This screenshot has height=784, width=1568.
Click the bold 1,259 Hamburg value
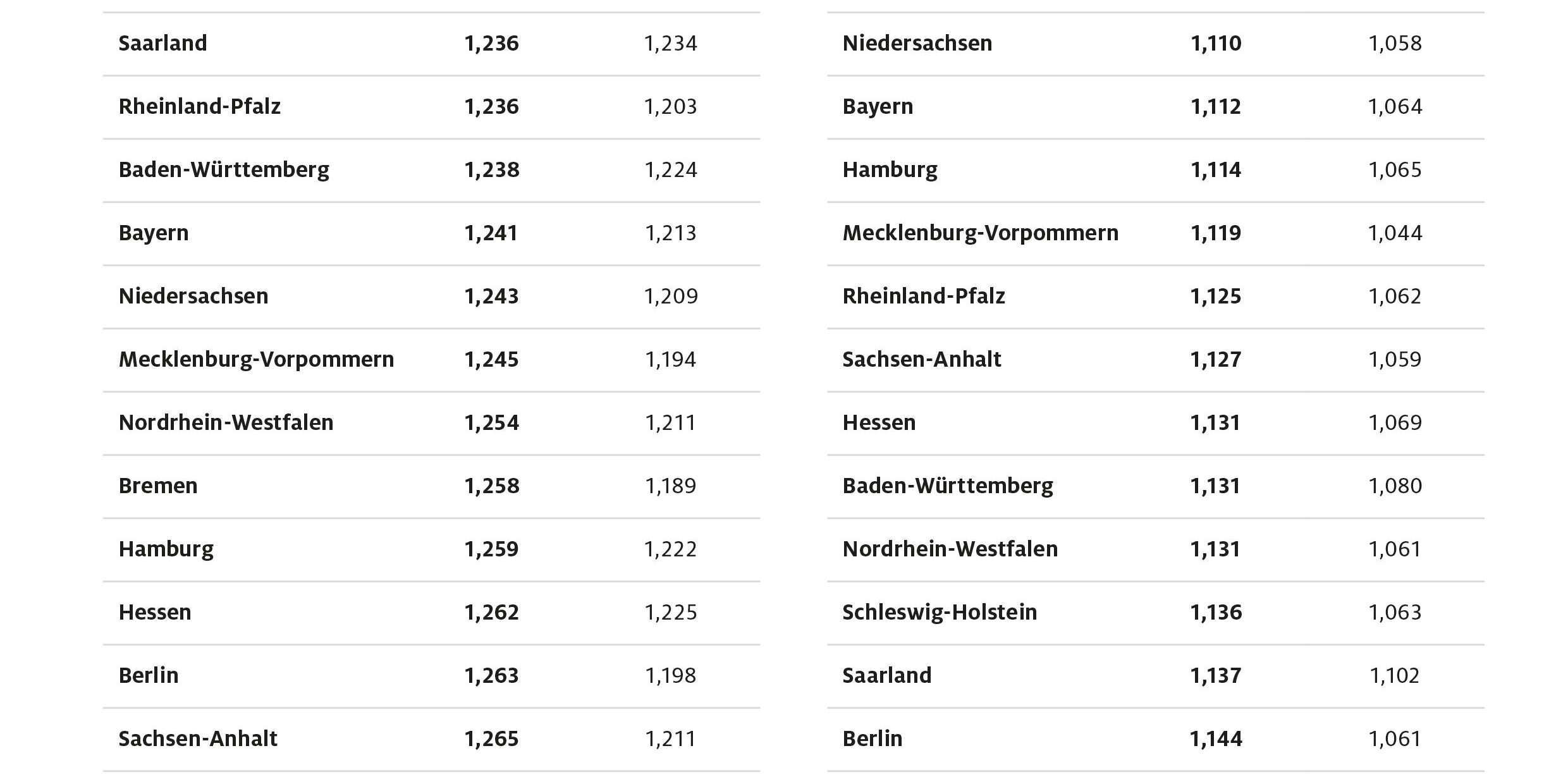coord(491,549)
